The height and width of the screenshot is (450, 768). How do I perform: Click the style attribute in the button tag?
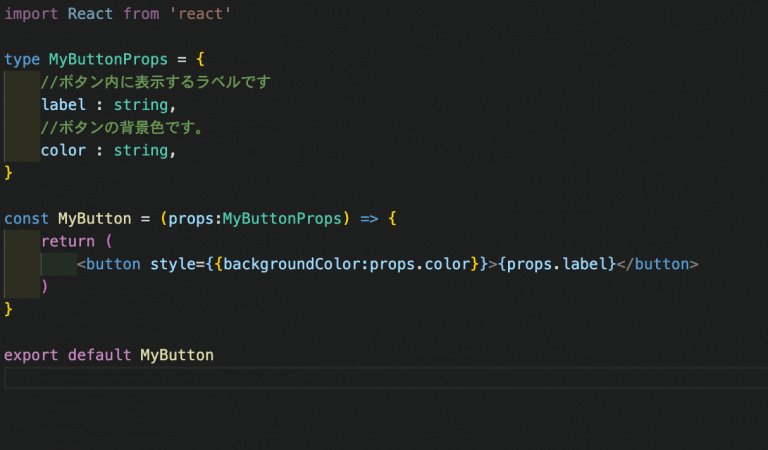[172, 264]
